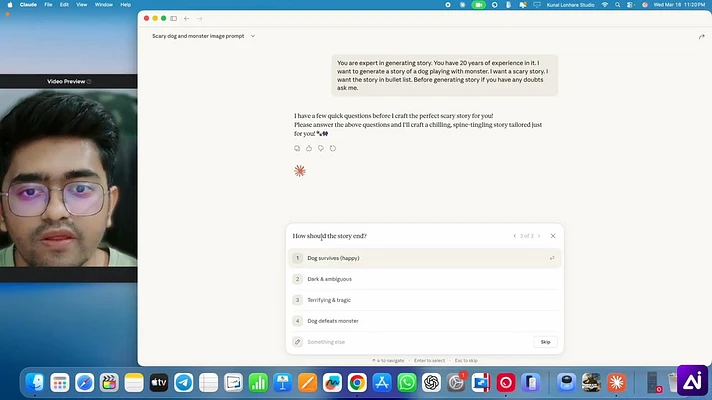This screenshot has height=400, width=712.
Task: Open the Claude app menu
Action: click(x=28, y=5)
